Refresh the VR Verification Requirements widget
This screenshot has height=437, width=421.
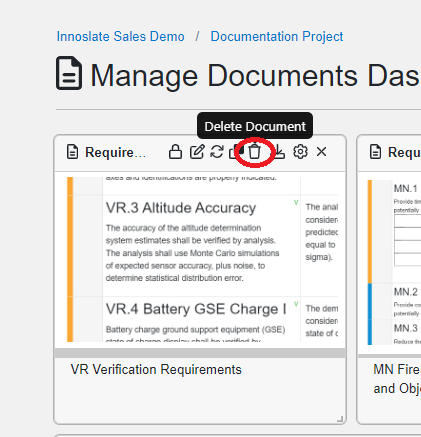click(x=217, y=152)
